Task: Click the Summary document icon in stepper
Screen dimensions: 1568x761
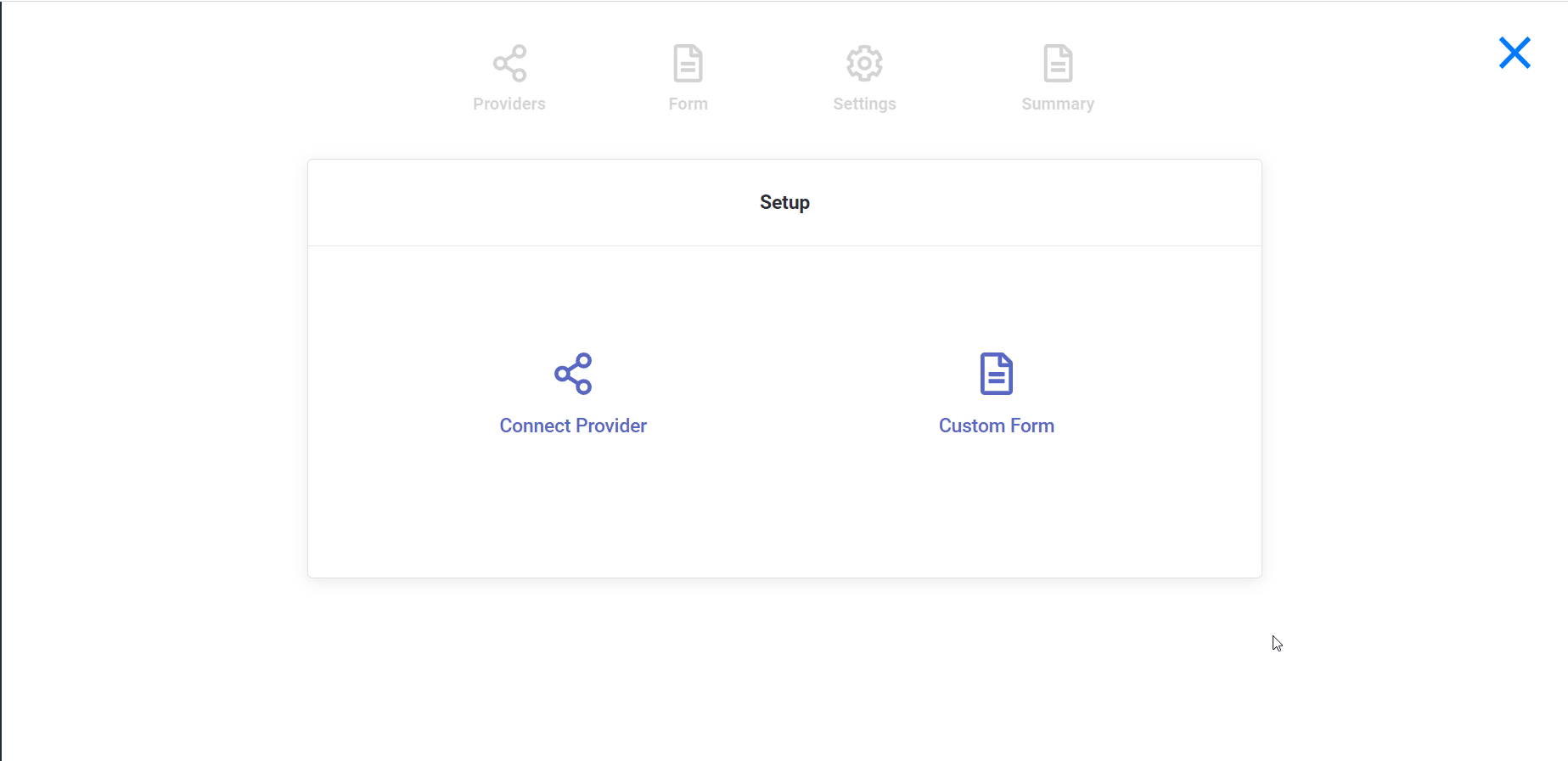Action: tap(1058, 64)
